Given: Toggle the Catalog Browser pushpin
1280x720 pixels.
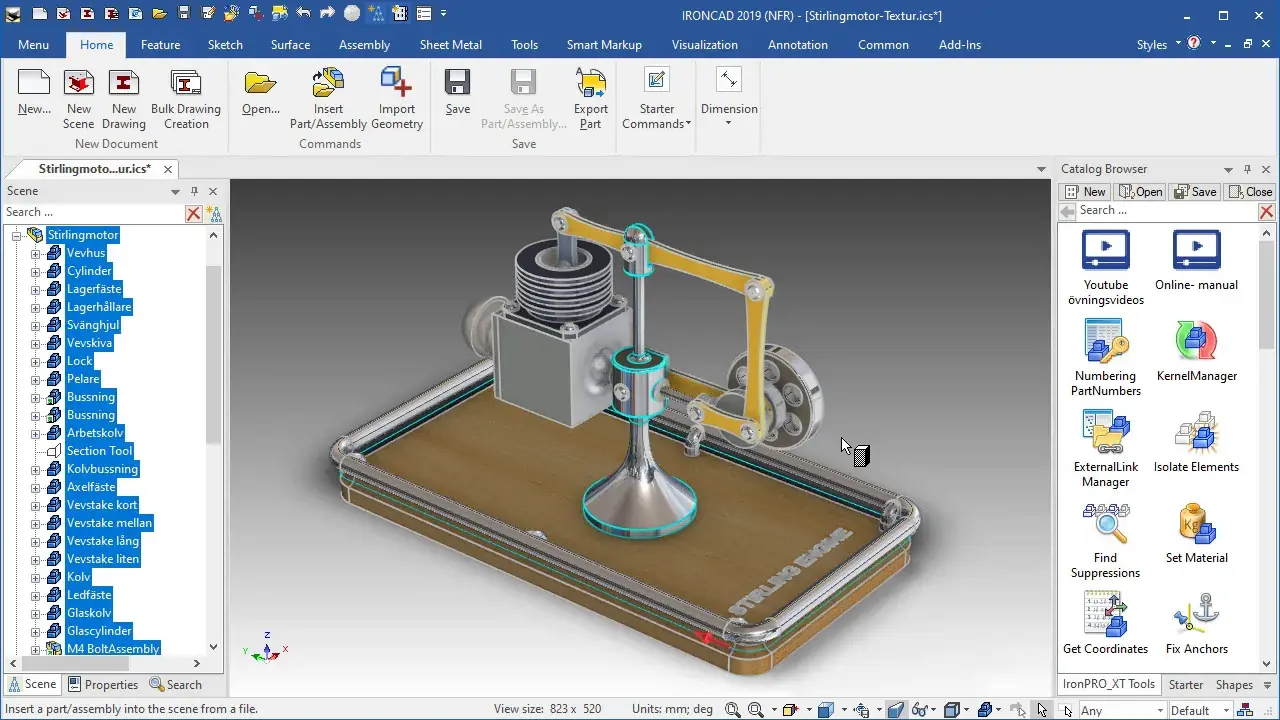Looking at the screenshot, I should (x=1247, y=169).
